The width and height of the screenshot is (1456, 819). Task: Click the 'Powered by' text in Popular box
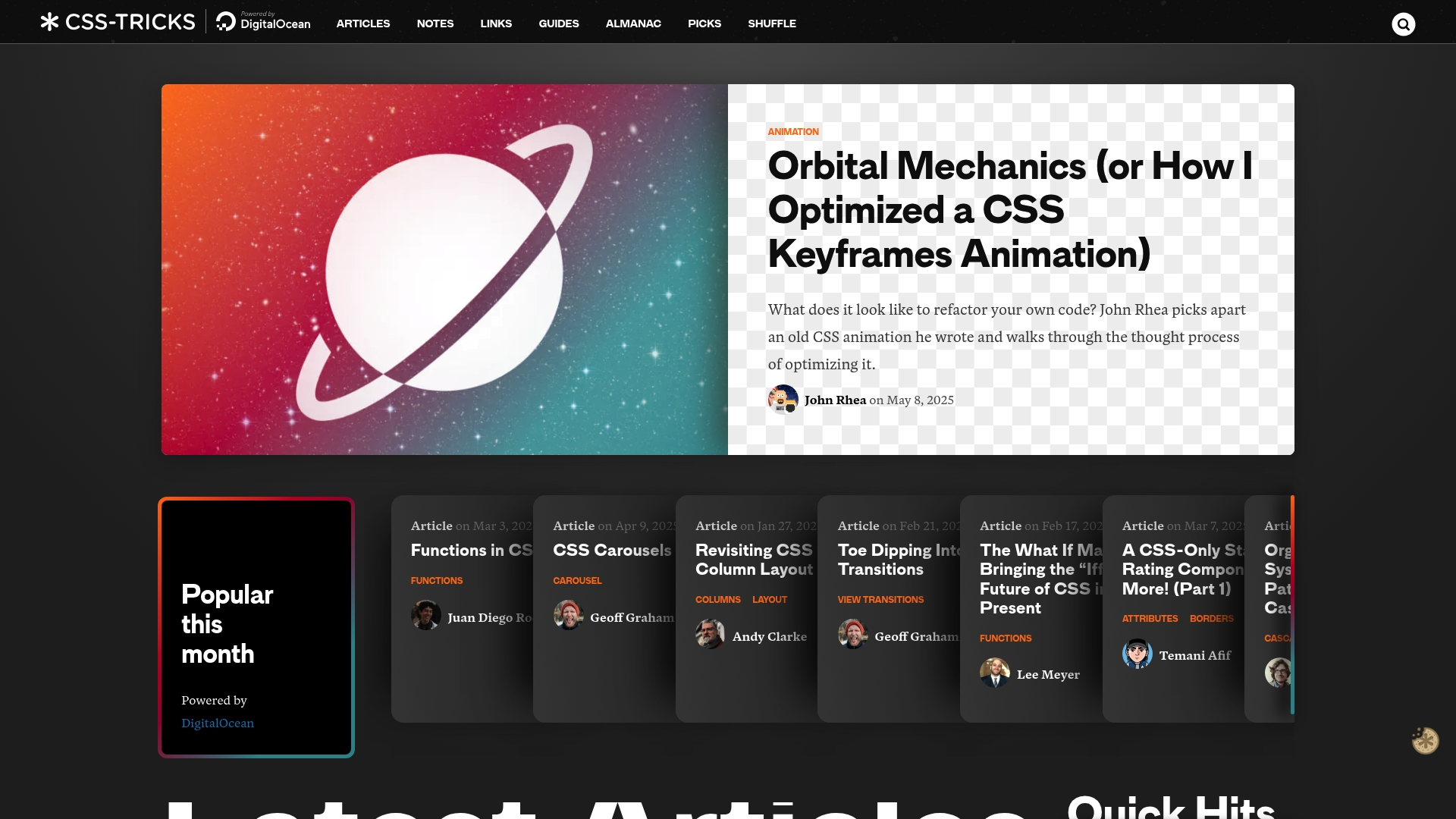pyautogui.click(x=214, y=701)
